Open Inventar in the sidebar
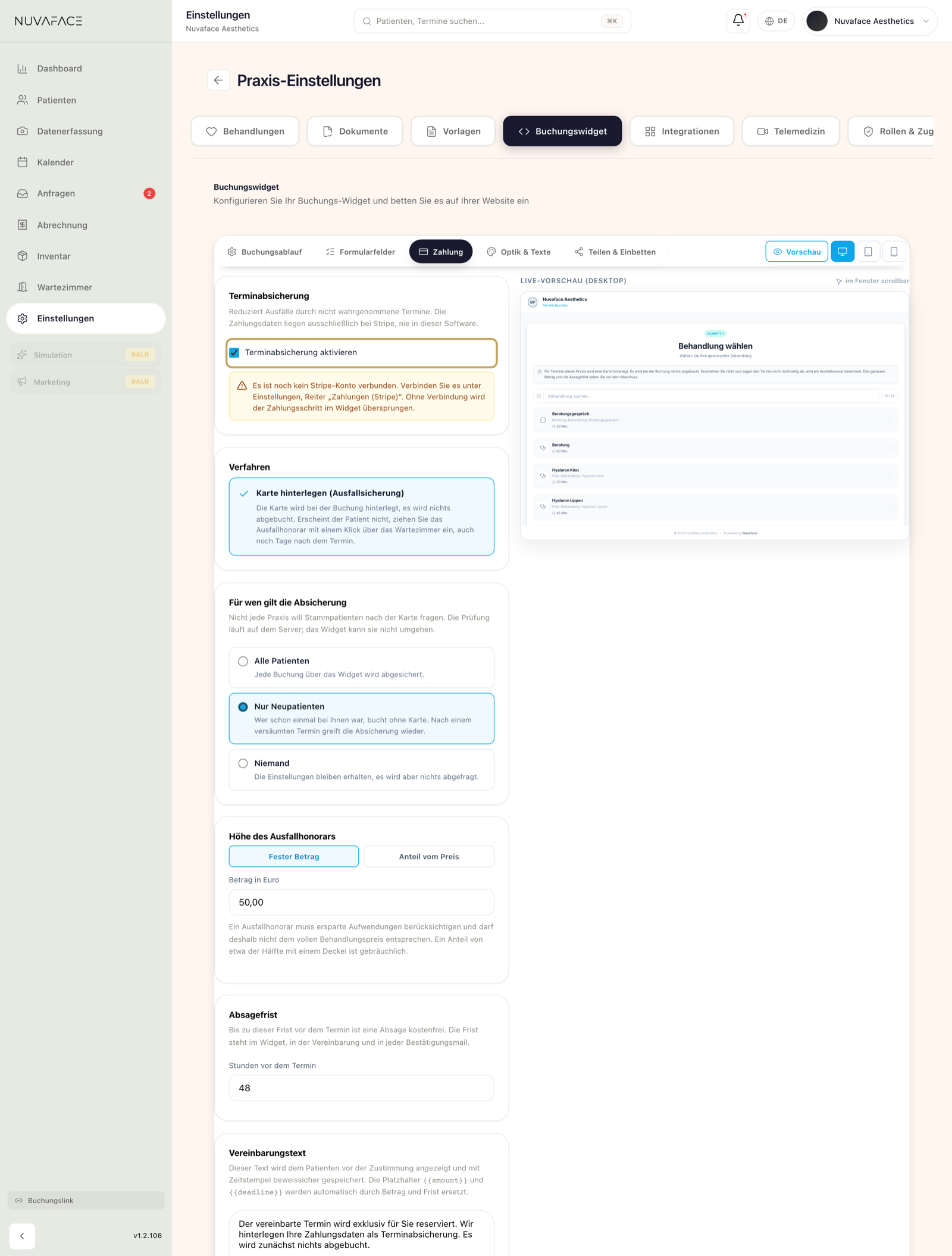 point(86,256)
